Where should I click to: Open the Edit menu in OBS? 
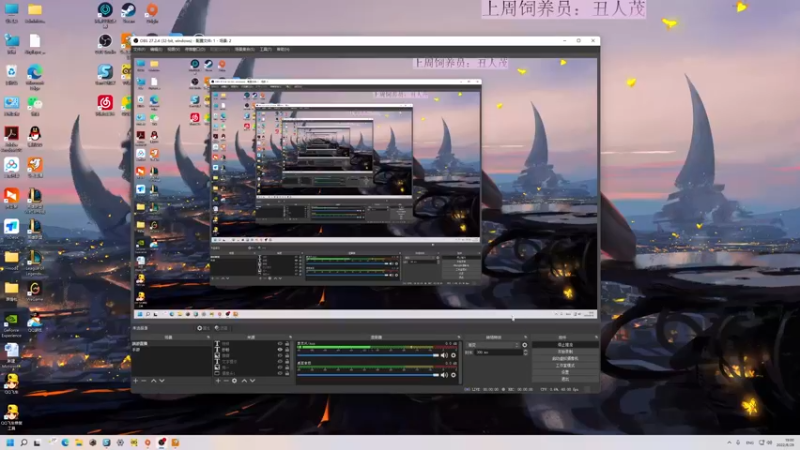tap(156, 49)
